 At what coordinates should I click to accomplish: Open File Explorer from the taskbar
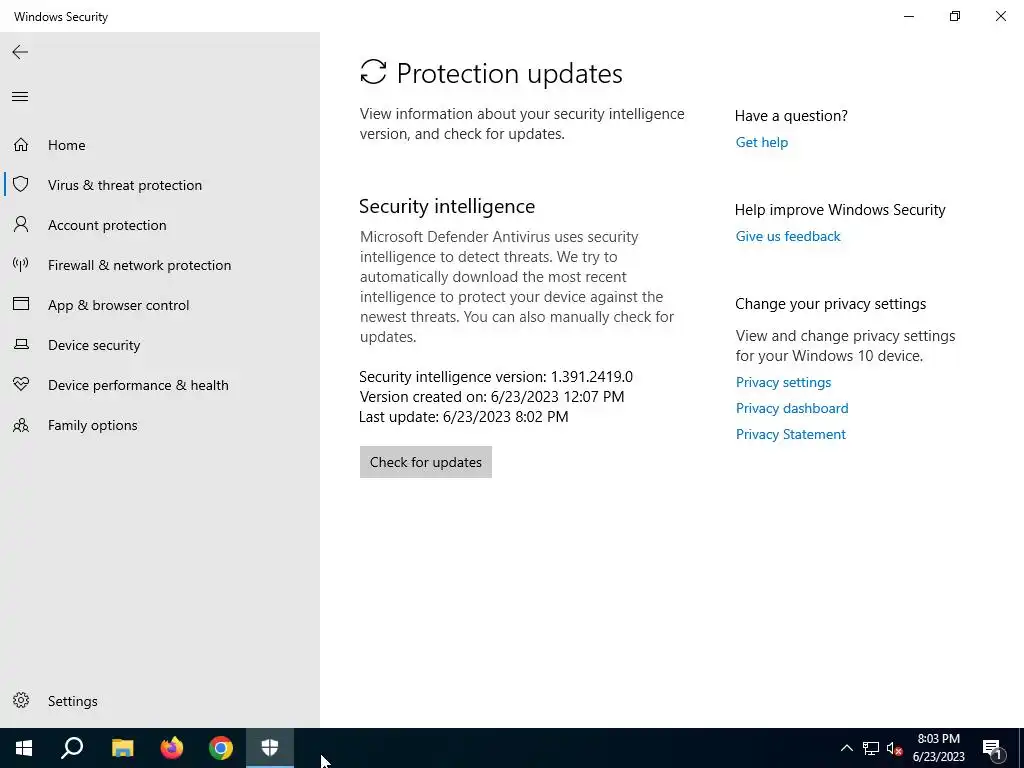coord(122,748)
